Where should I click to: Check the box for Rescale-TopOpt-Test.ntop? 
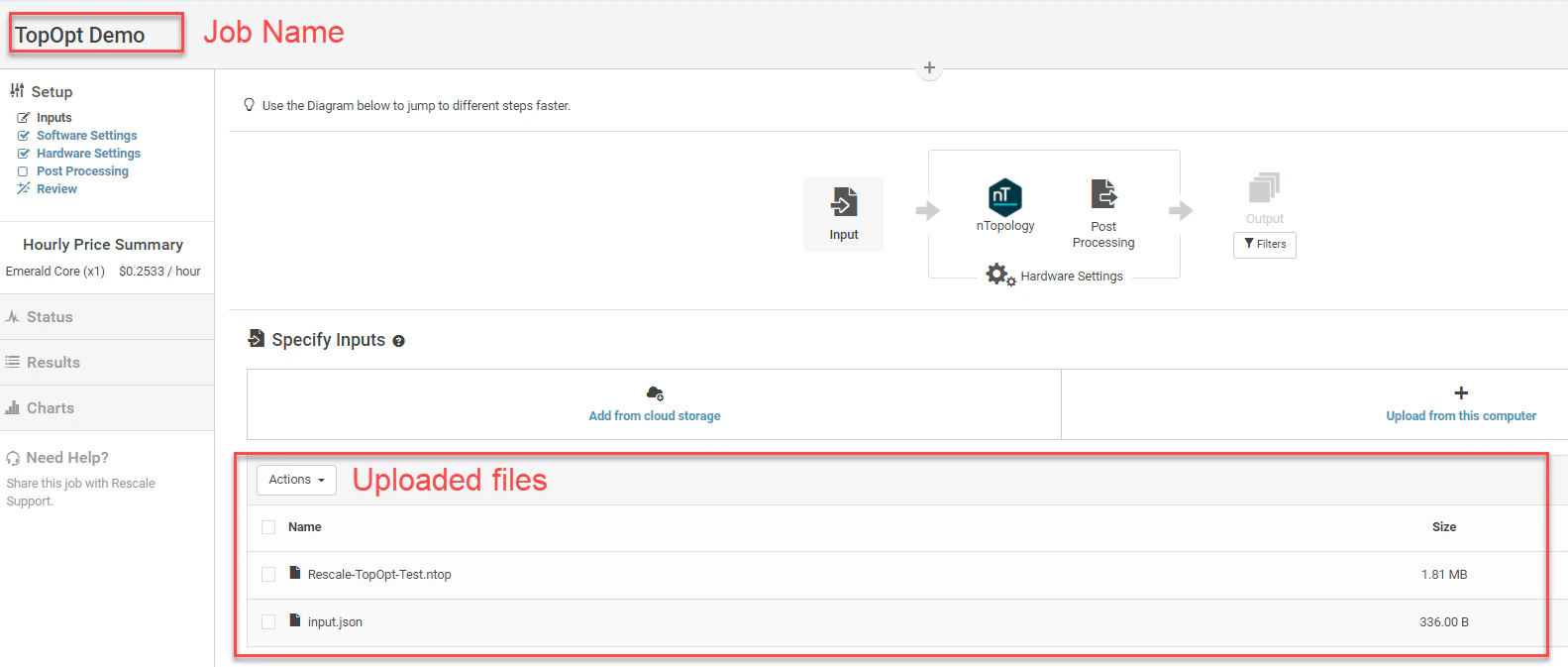coord(268,575)
